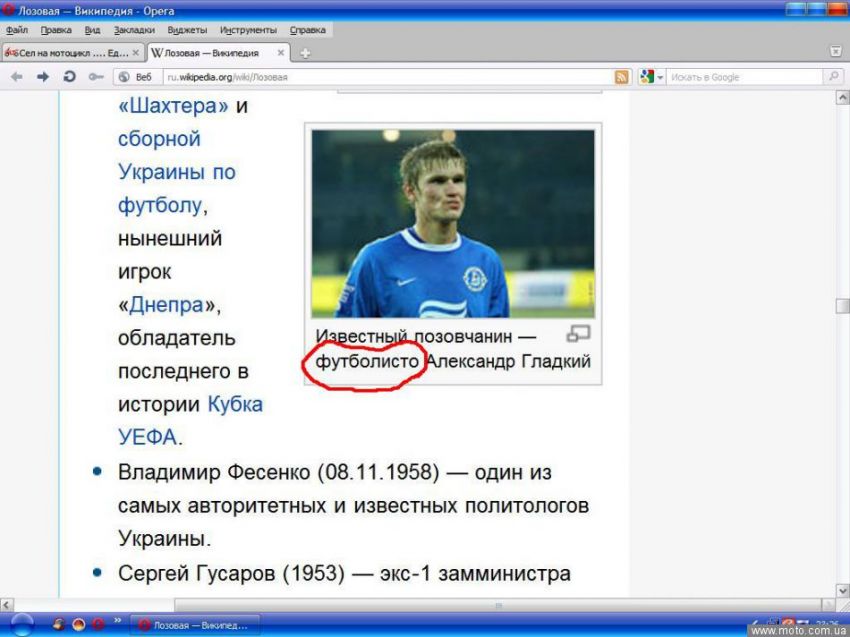Open the closed tabs trash icon
The height and width of the screenshot is (637, 850).
click(x=836, y=52)
